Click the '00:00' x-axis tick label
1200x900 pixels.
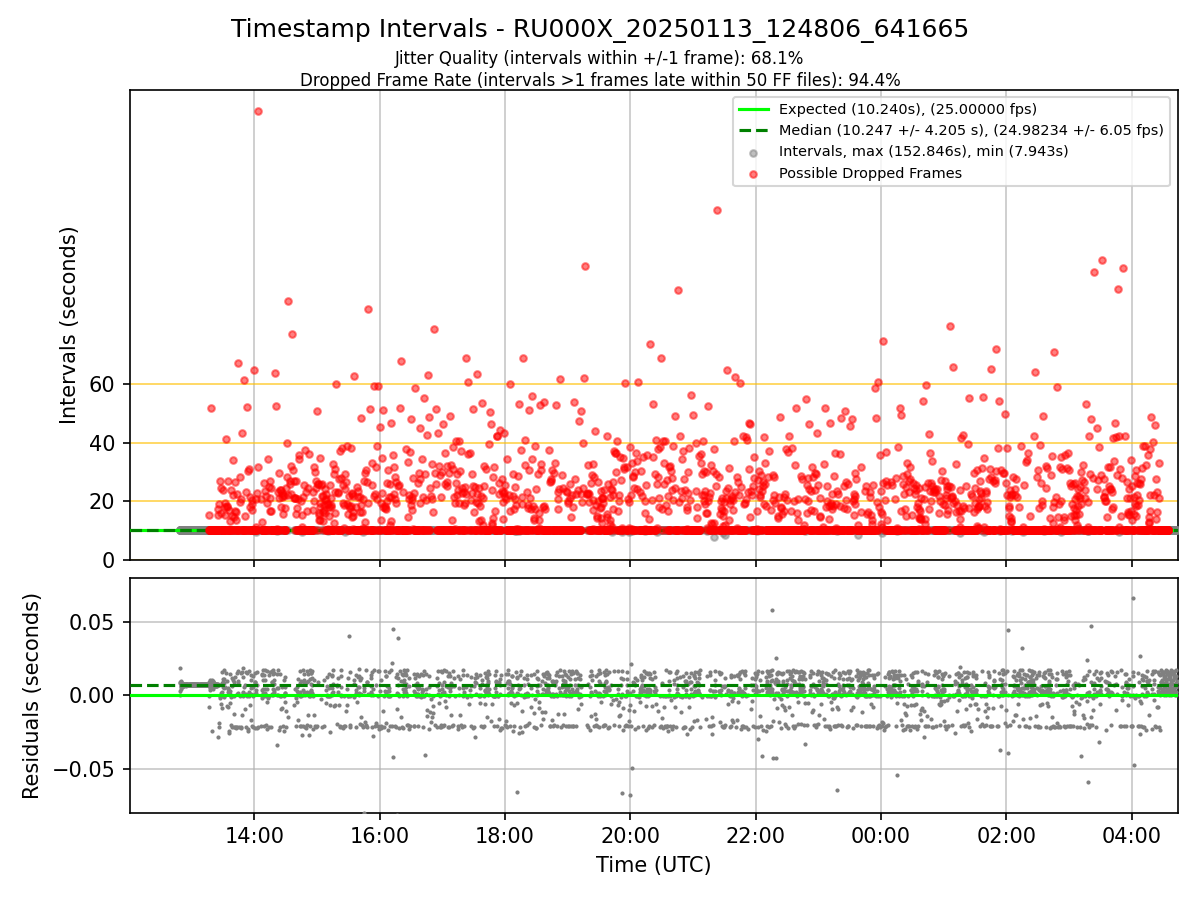(x=881, y=834)
